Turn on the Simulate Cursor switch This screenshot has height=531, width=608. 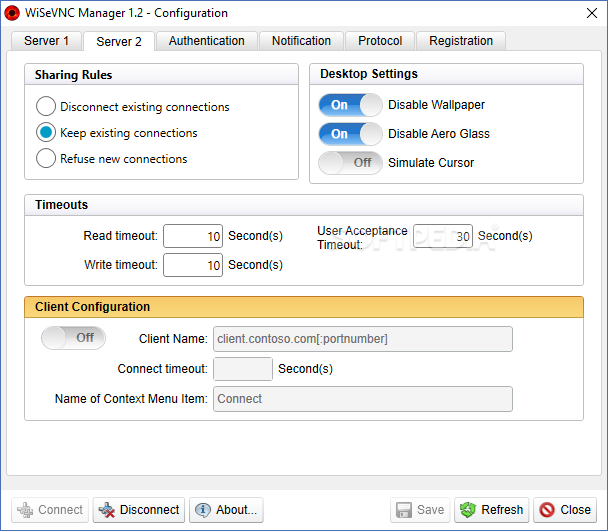point(351,163)
